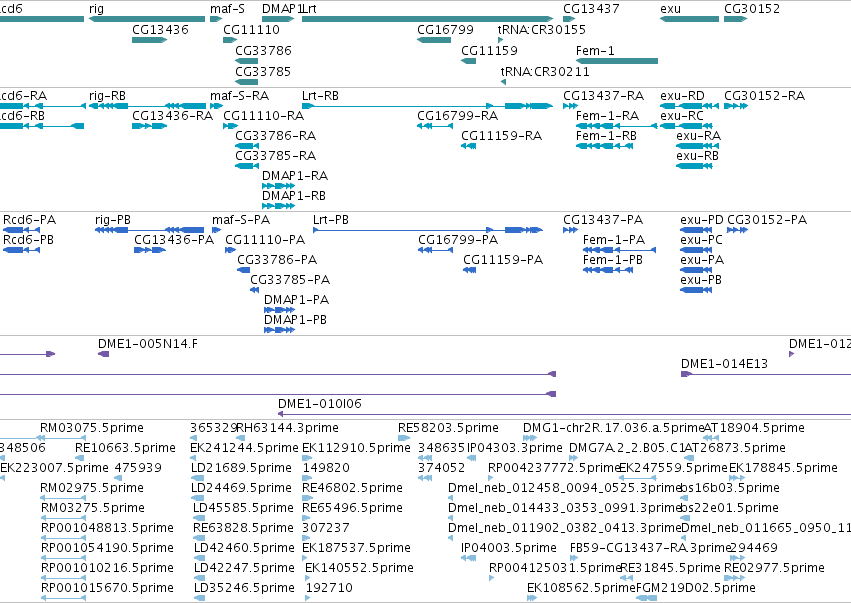This screenshot has width=851, height=603.
Task: Click the "CG33785-PA" protein label
Action: [290, 280]
